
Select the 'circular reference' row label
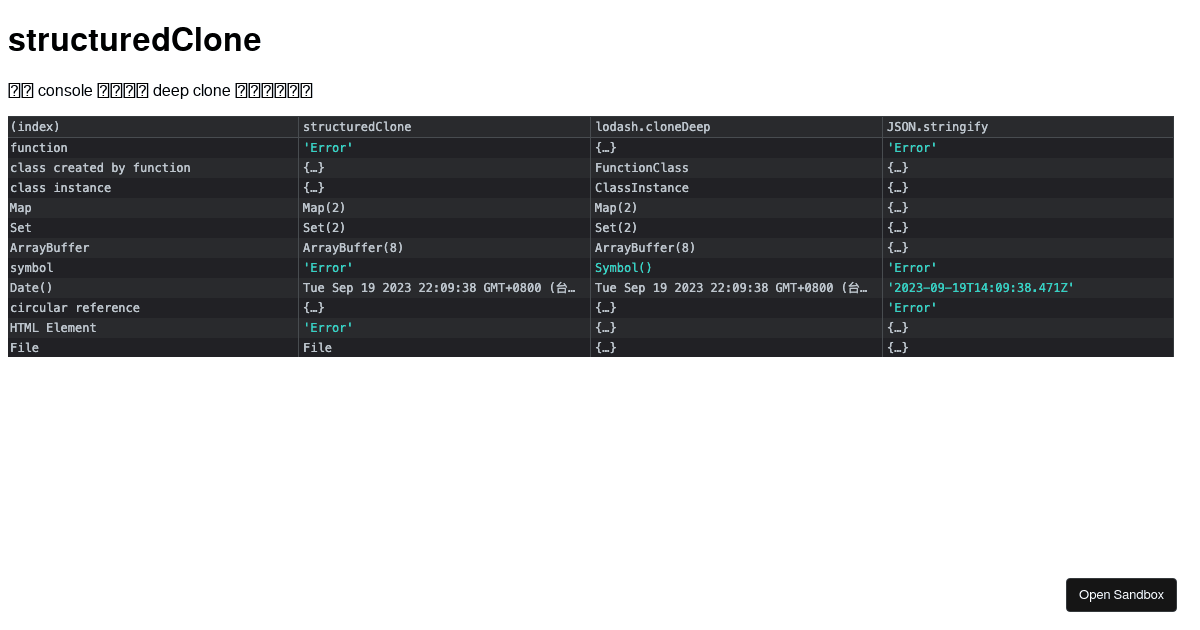coord(74,307)
